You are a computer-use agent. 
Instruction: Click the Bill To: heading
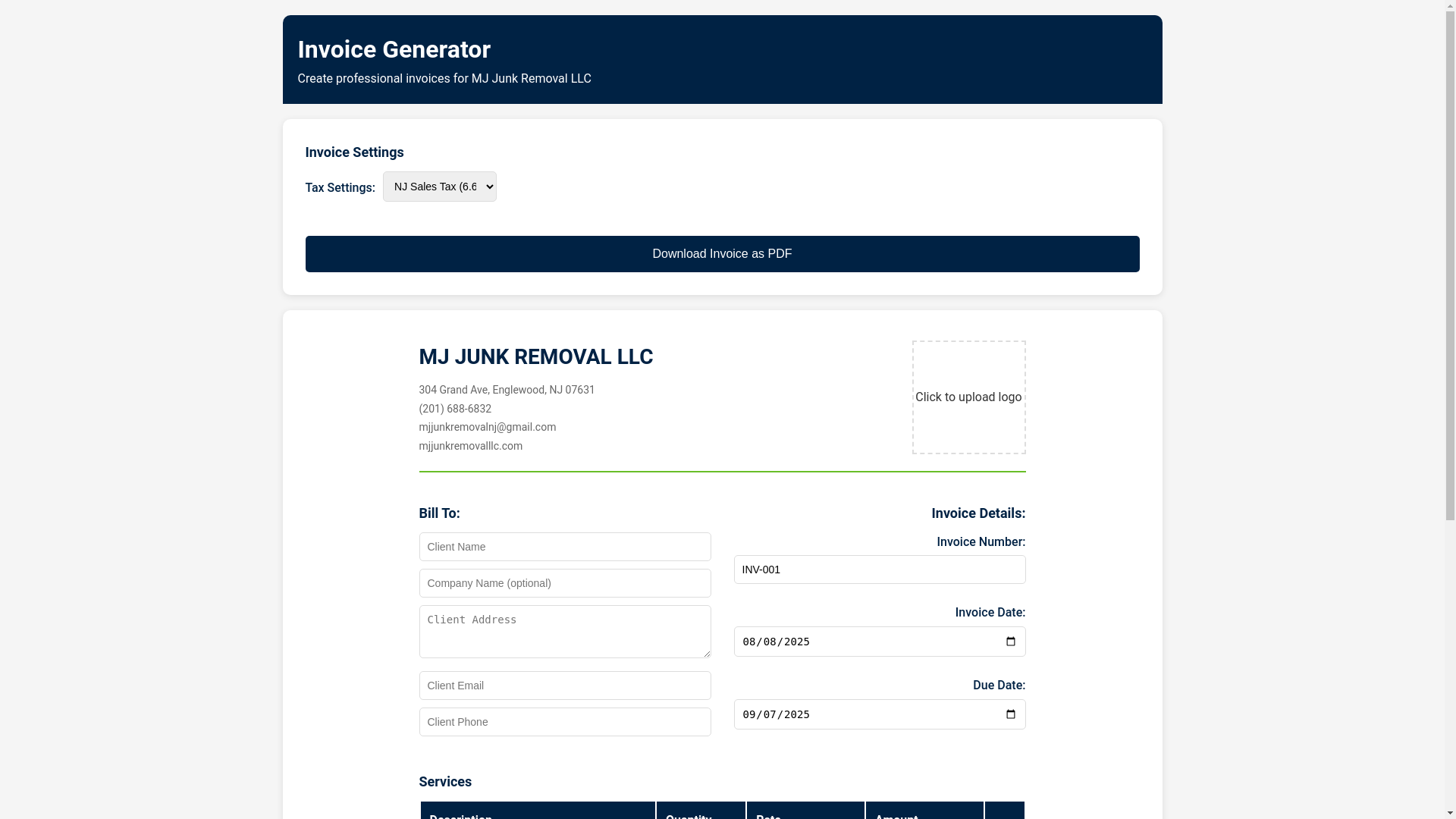coord(439,513)
